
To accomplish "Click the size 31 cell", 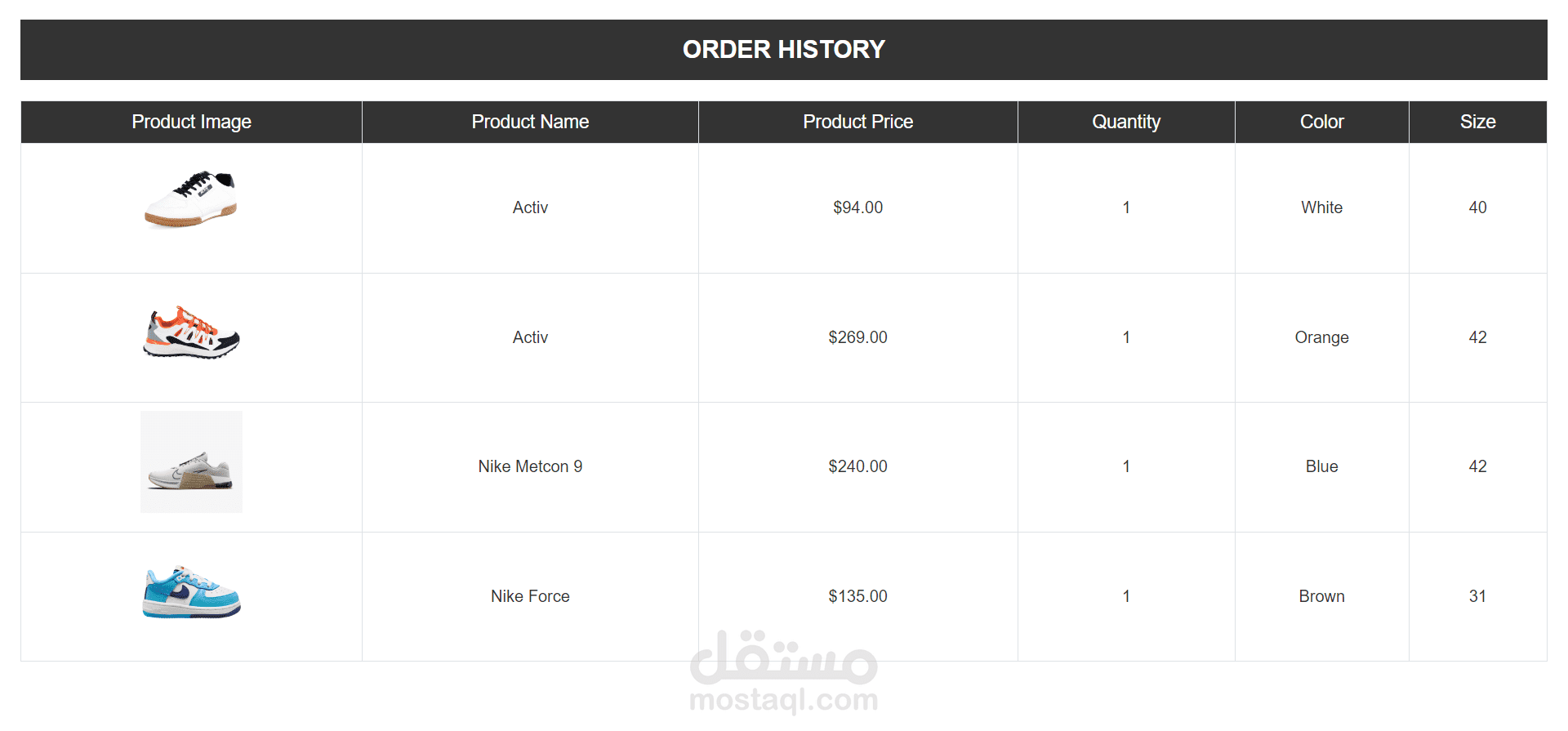I will point(1477,596).
